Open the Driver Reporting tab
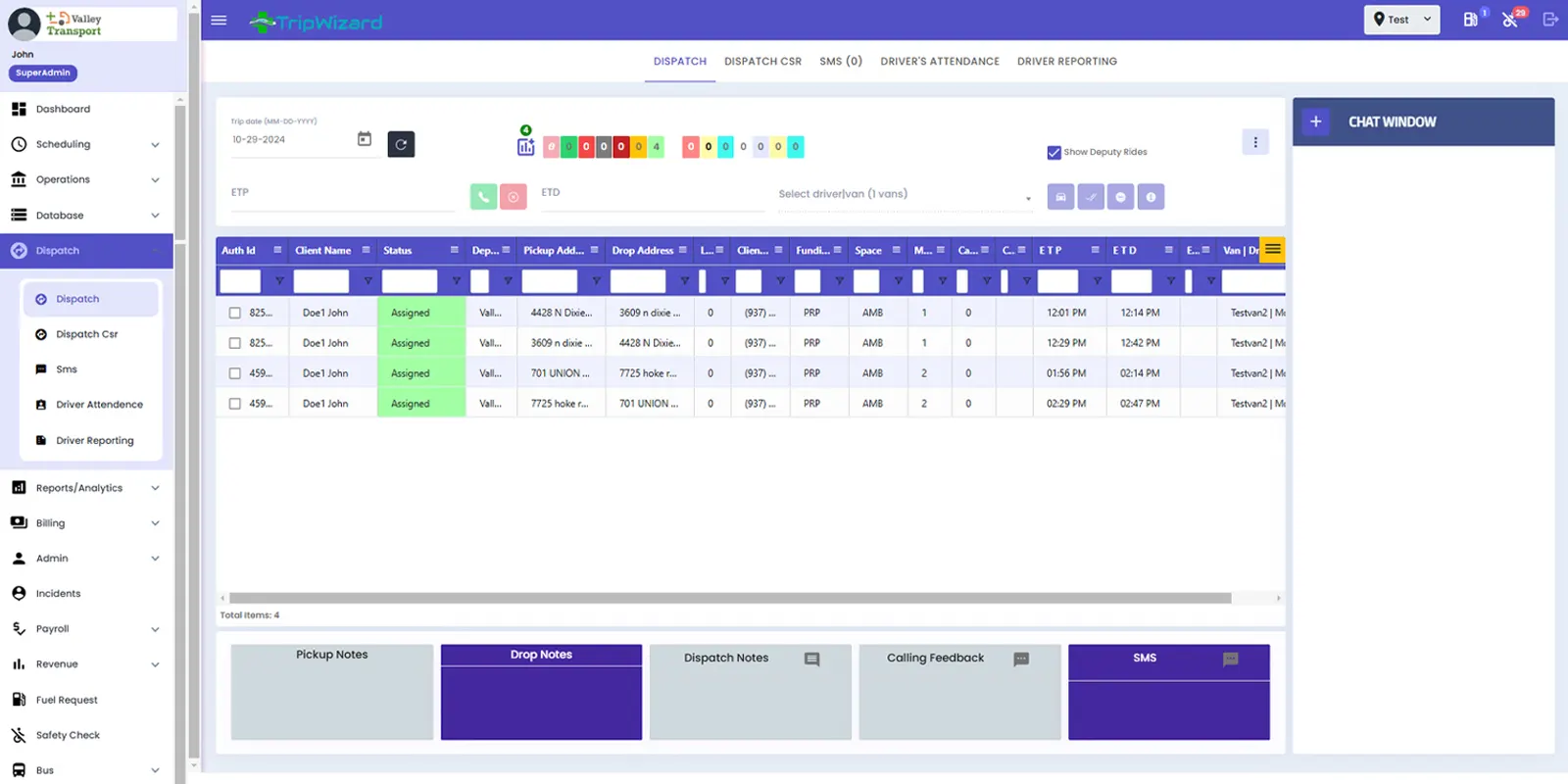This screenshot has width=1568, height=784. pos(1066,62)
